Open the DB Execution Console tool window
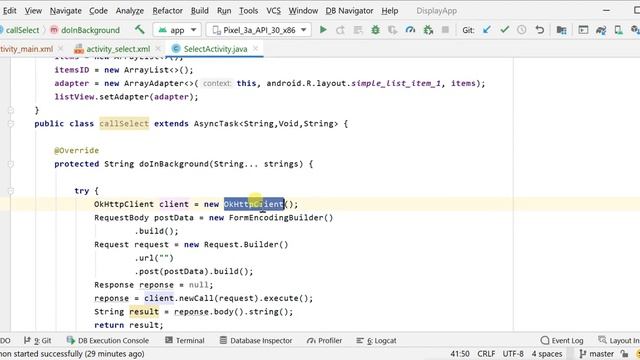Viewport: 640px width, 360px height. click(x=108, y=340)
